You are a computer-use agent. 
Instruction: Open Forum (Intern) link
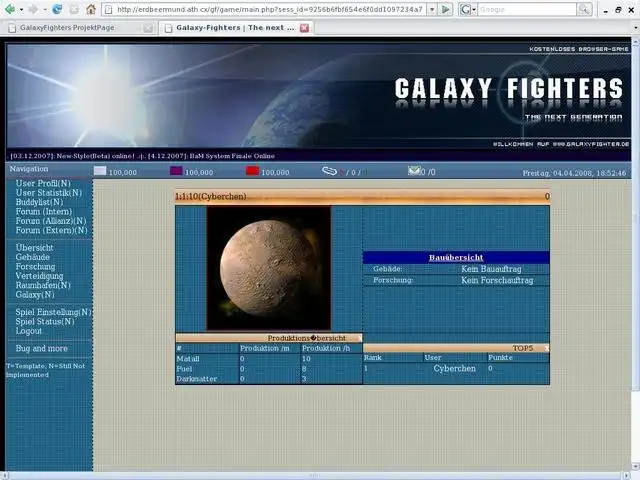point(44,211)
